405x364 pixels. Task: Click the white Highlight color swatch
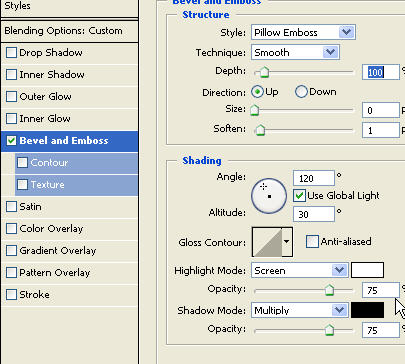367,270
